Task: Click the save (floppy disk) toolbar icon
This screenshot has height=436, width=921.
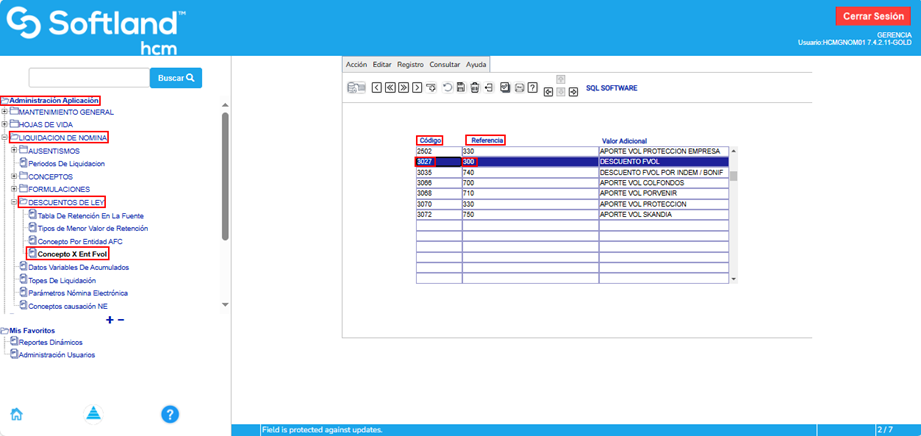Action: click(x=460, y=88)
